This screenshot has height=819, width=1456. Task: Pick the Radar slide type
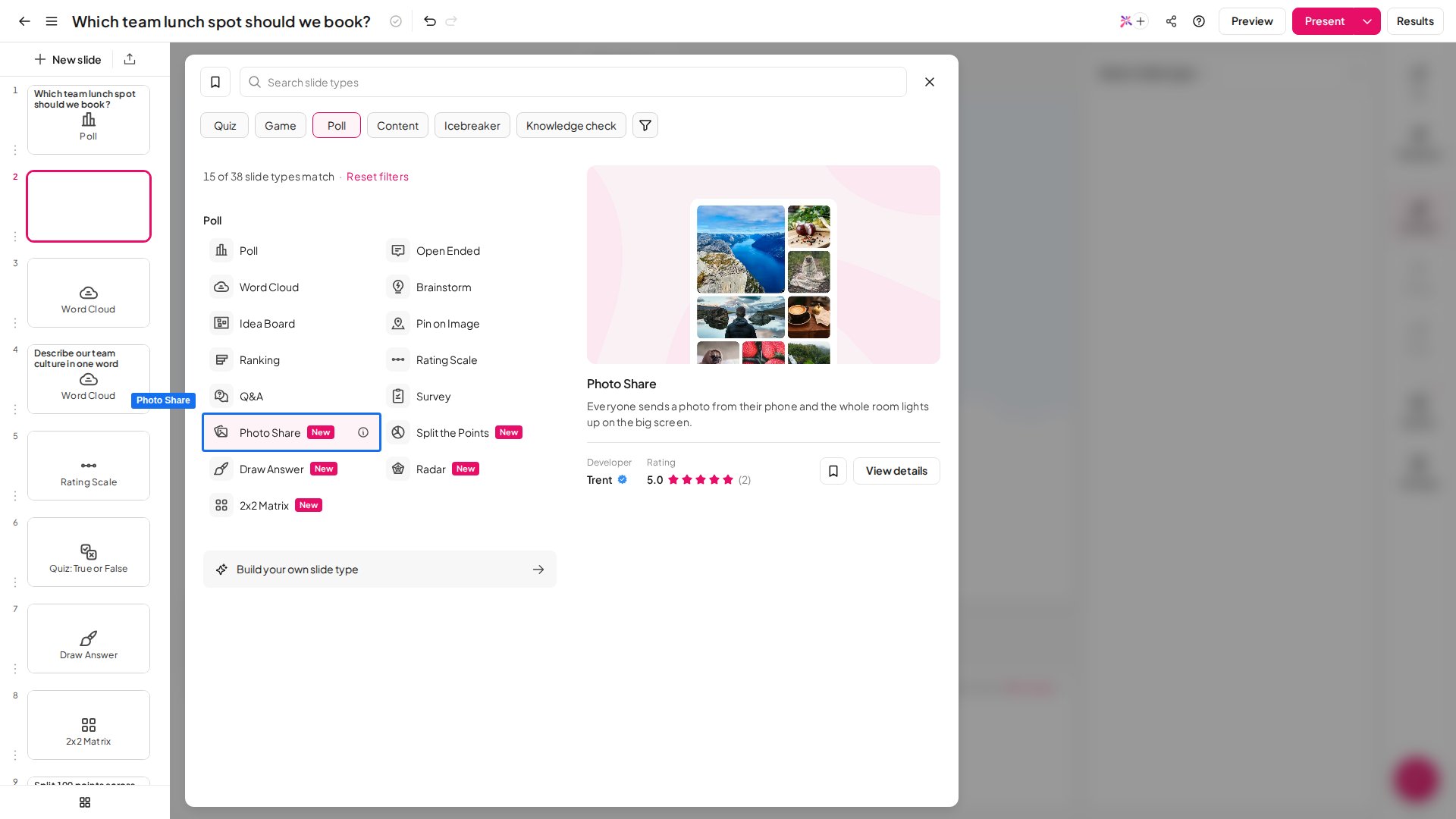pos(468,469)
